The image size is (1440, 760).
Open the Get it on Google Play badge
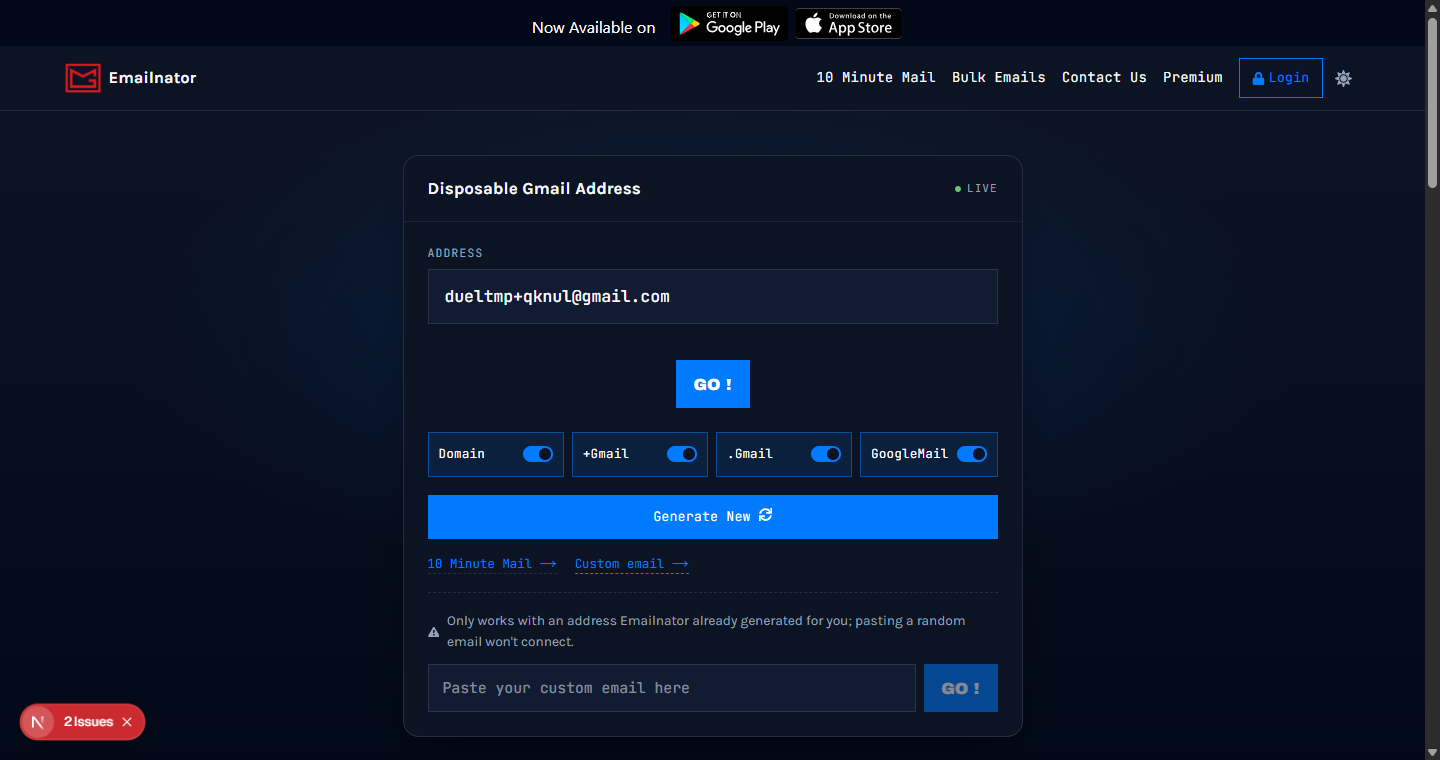729,24
